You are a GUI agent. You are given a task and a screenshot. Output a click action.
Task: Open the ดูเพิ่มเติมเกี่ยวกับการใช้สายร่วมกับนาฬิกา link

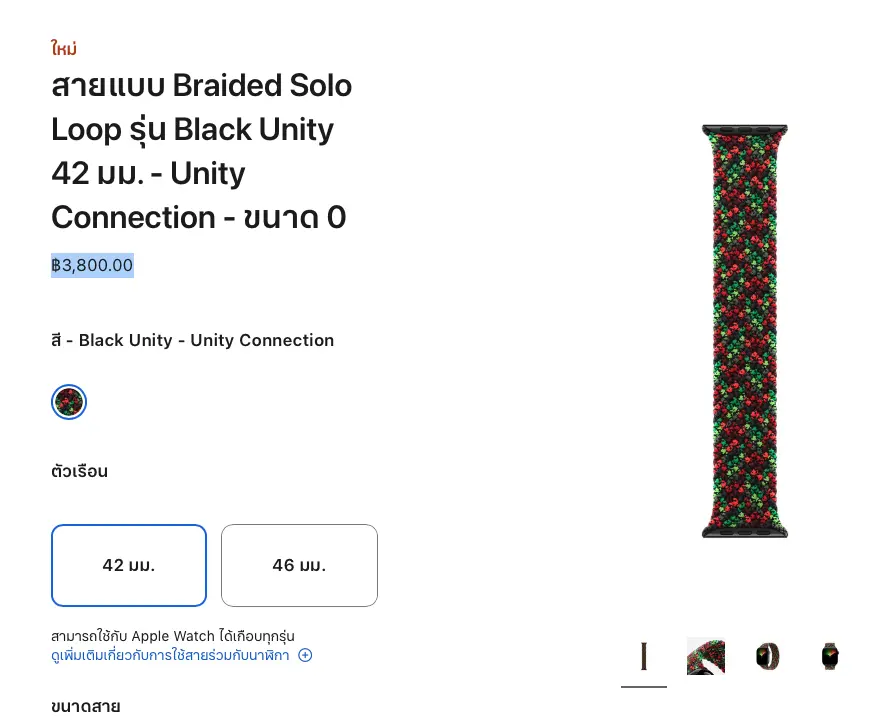point(170,655)
